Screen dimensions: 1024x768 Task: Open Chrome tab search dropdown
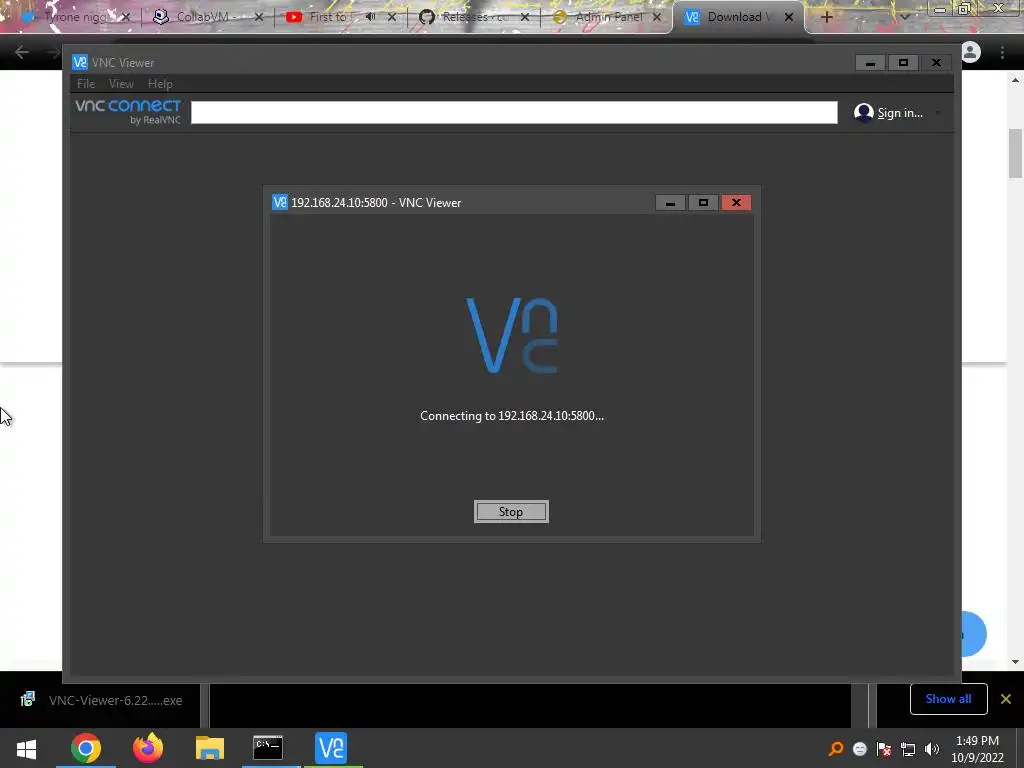(904, 17)
